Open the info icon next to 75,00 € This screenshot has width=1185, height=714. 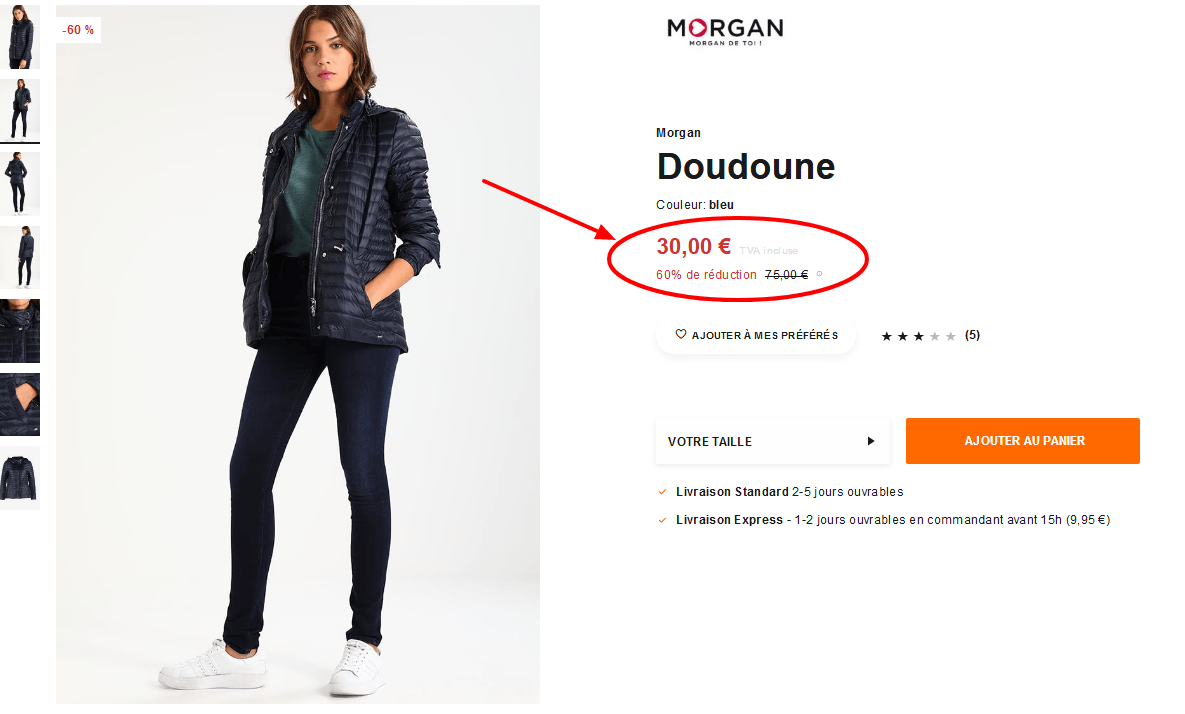(x=818, y=272)
